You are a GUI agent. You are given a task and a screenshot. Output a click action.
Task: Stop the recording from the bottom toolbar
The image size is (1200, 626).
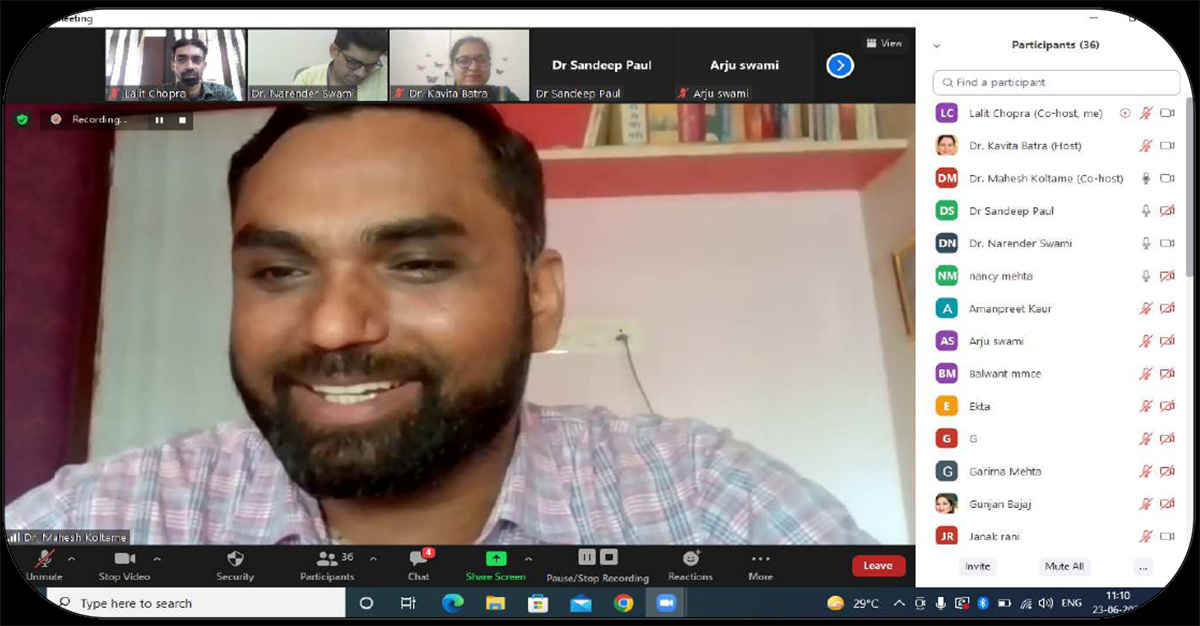[x=609, y=557]
